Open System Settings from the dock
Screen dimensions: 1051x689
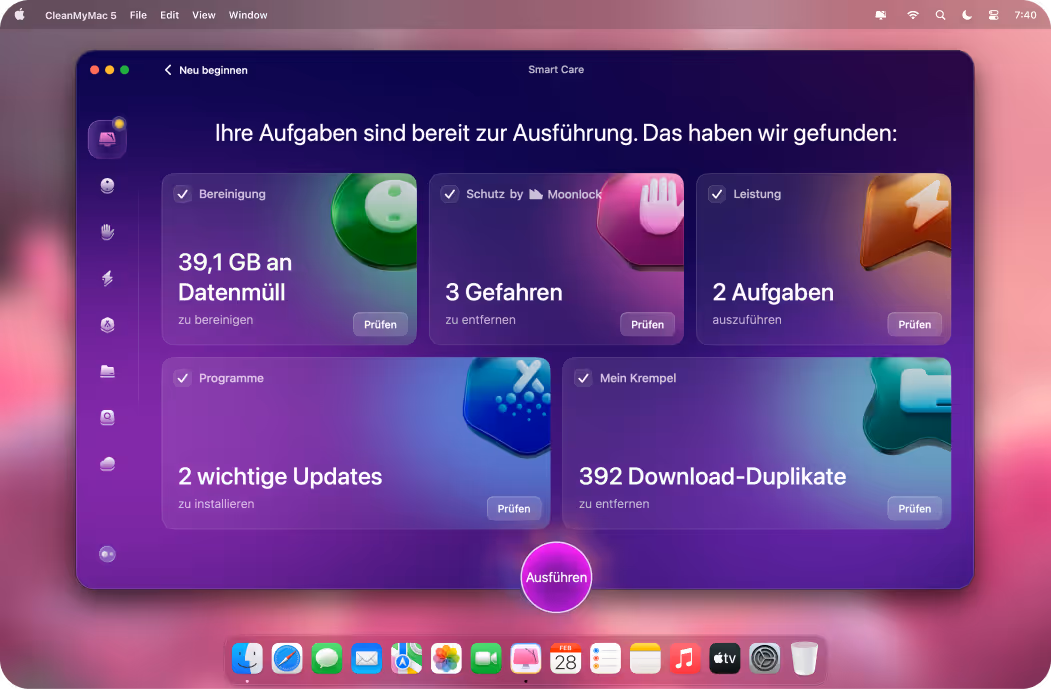(x=764, y=658)
